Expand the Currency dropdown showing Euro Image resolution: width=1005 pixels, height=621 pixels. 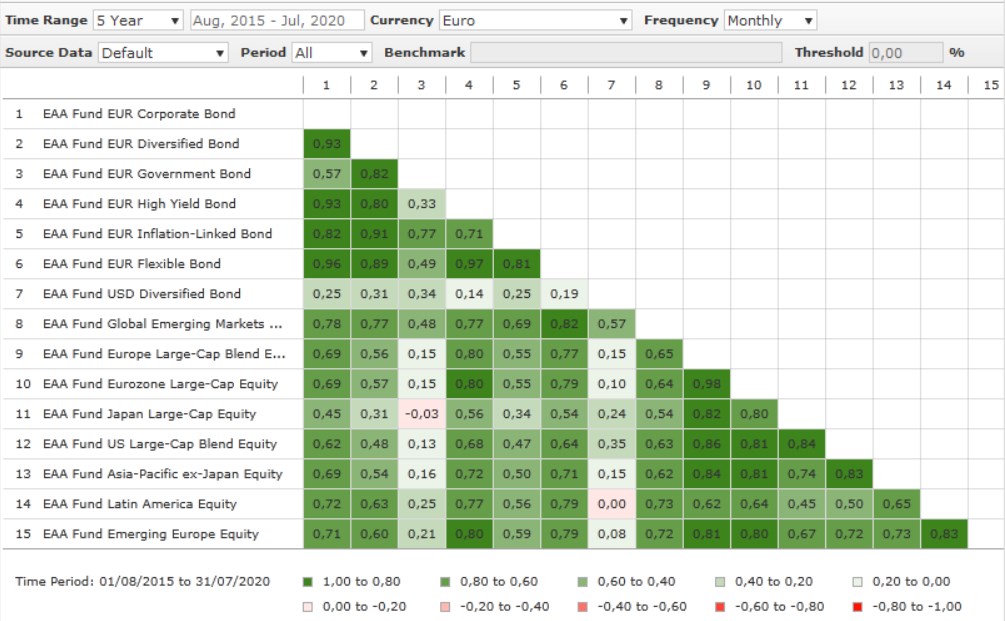537,20
